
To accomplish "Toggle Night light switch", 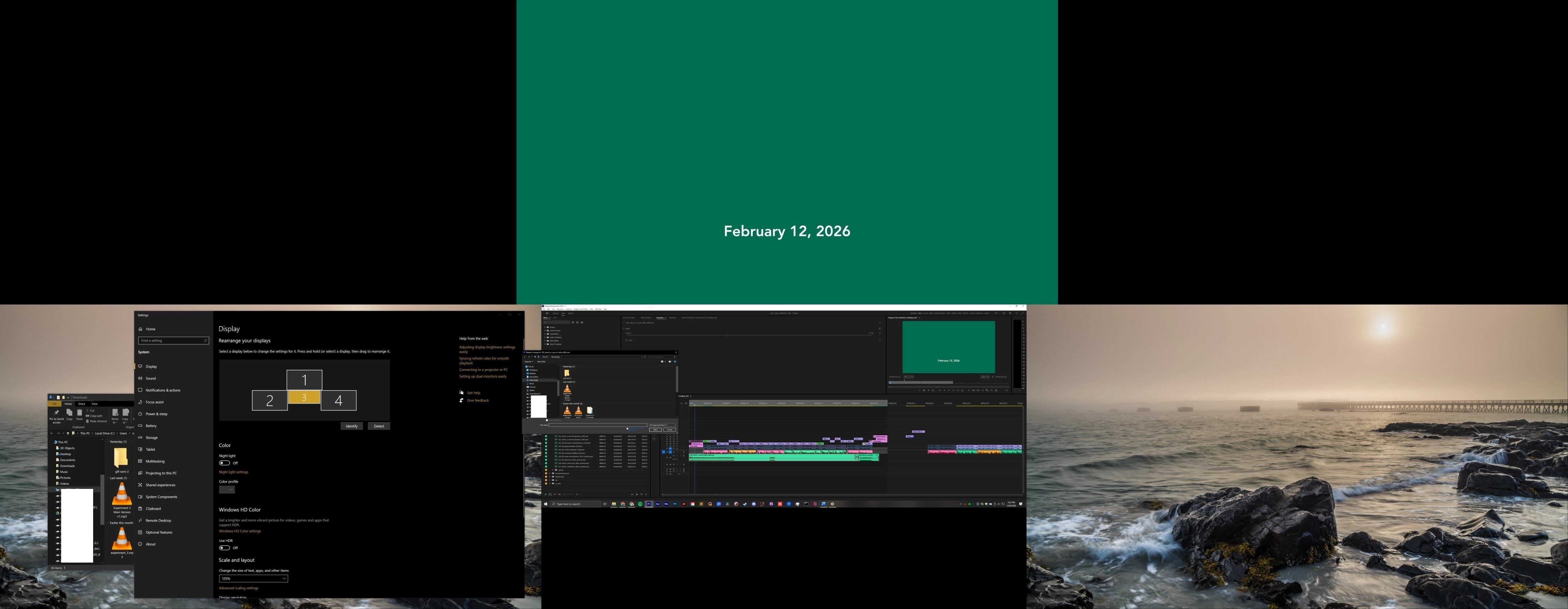I will [x=225, y=463].
